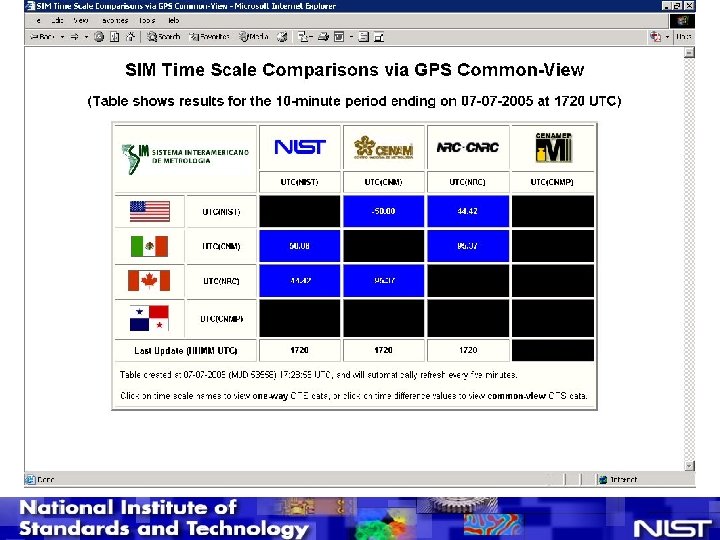The height and width of the screenshot is (540, 720).
Task: Click the NIST logo in table header
Action: 300,147
